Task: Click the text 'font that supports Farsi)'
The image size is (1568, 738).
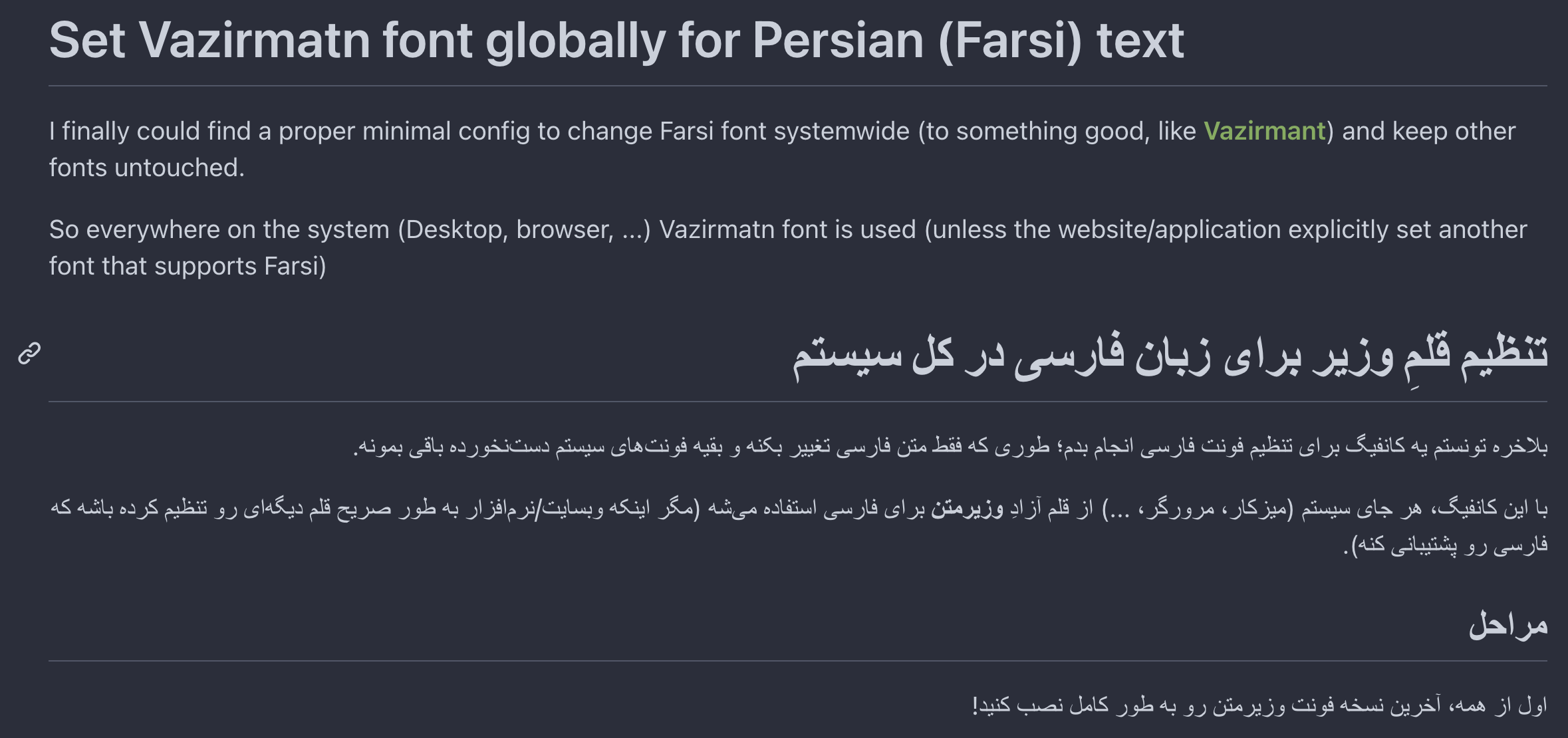Action: [x=188, y=266]
